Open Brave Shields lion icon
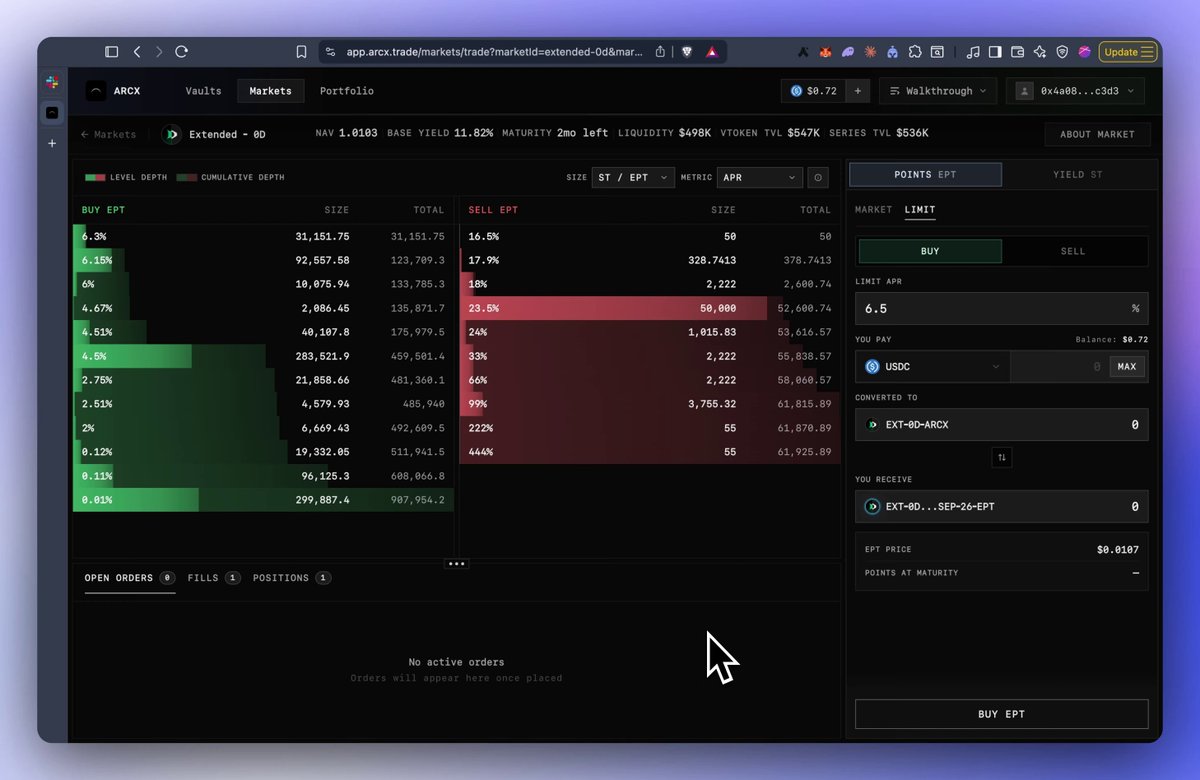 tap(687, 52)
